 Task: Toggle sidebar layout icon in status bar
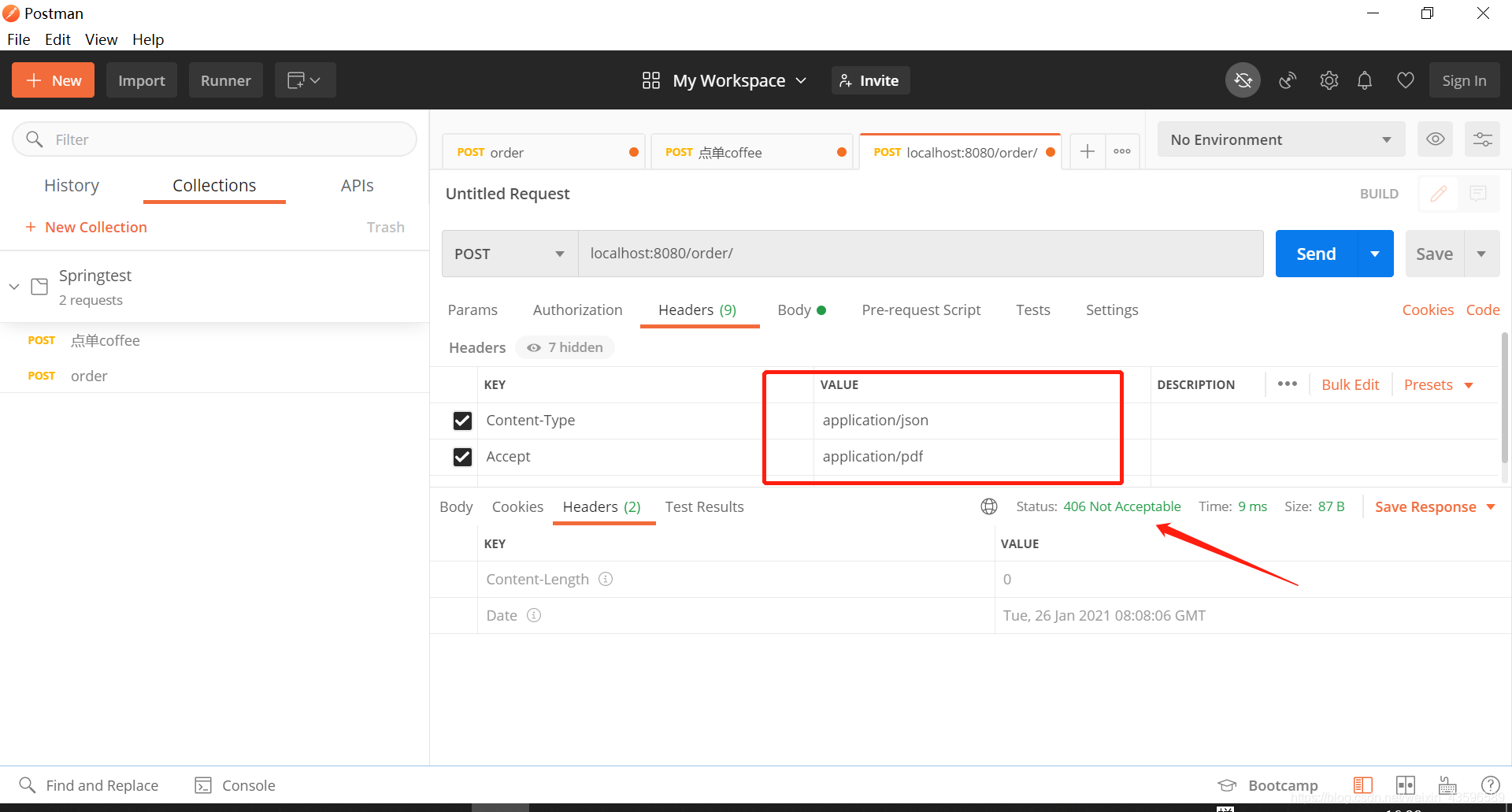[1363, 785]
